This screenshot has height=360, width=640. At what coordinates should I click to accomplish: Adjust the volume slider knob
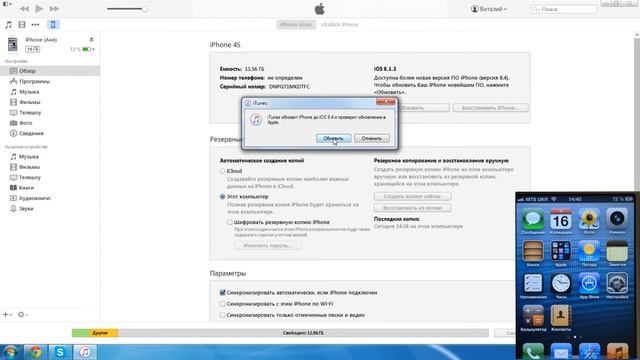coord(144,9)
